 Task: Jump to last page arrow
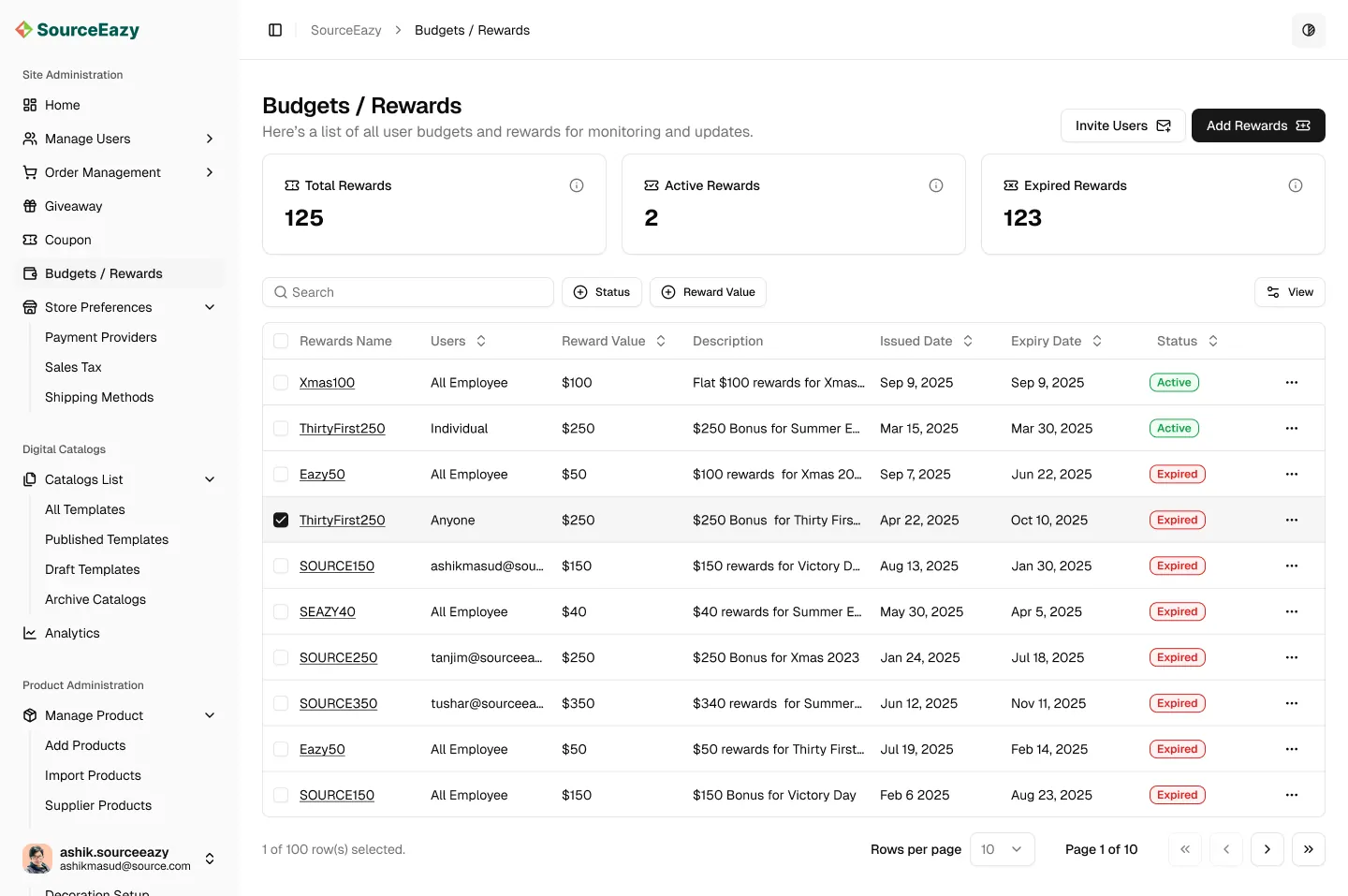point(1309,849)
